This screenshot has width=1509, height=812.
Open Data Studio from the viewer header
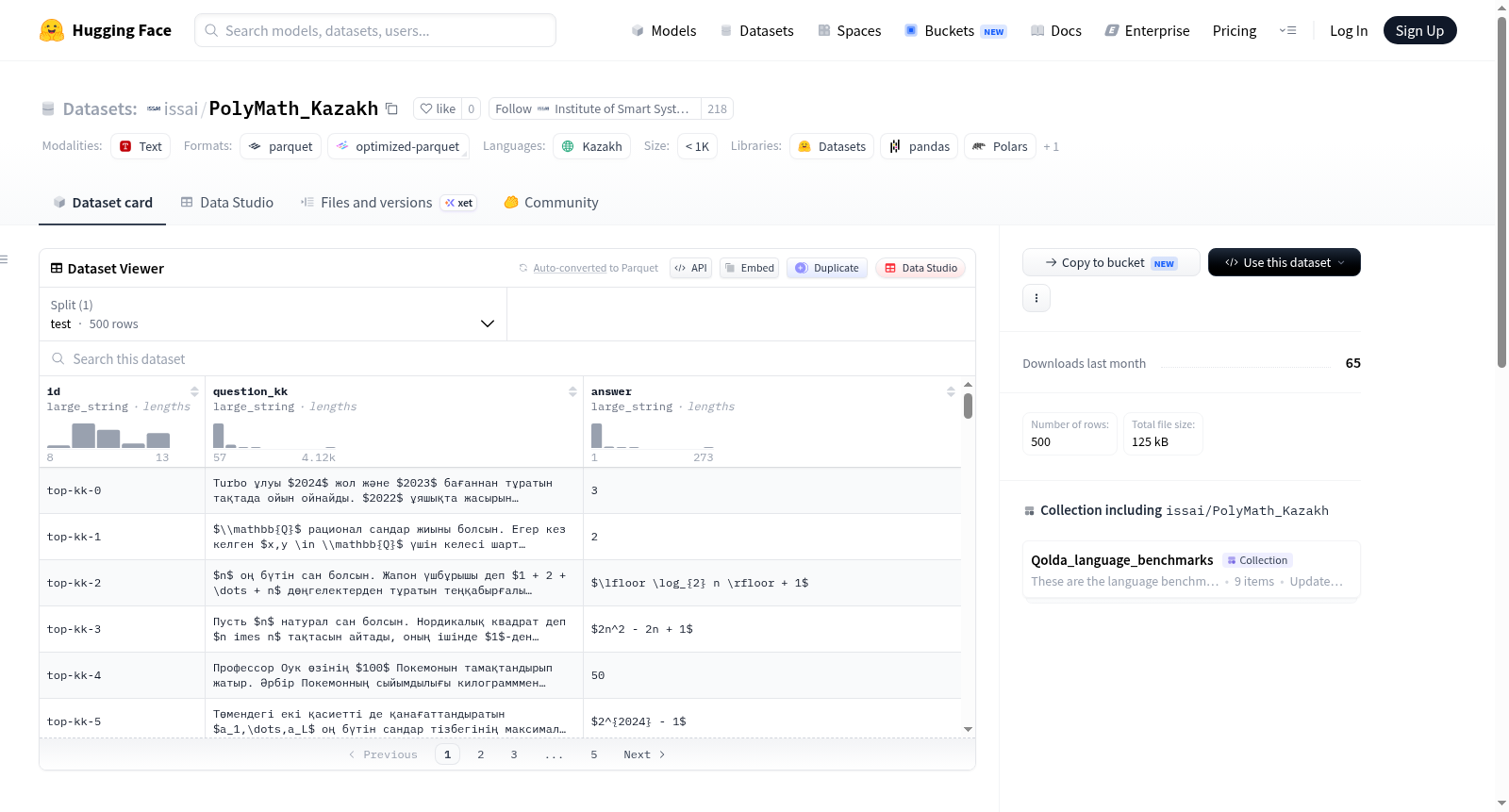pos(920,268)
